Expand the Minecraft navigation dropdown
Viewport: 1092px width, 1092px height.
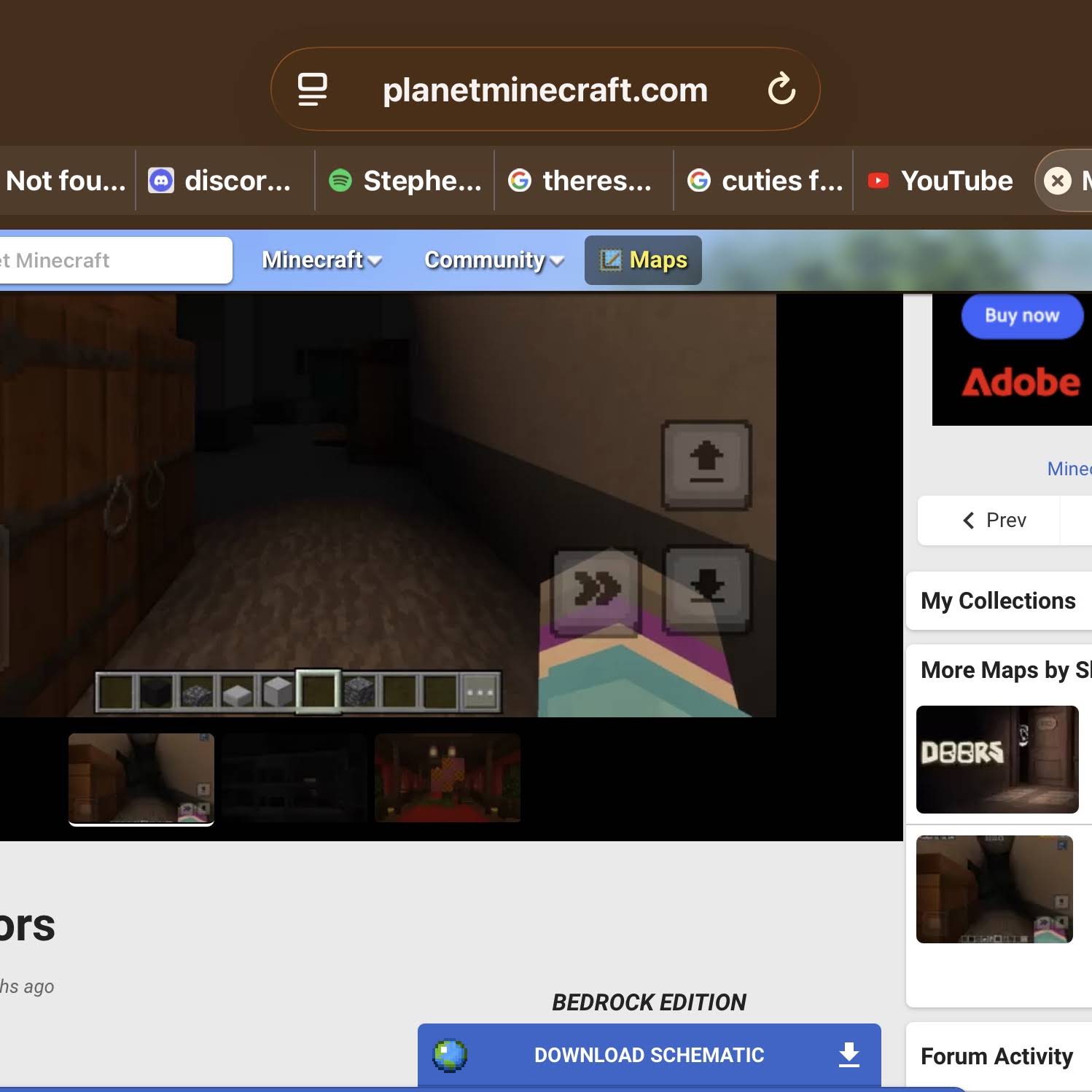pos(321,260)
